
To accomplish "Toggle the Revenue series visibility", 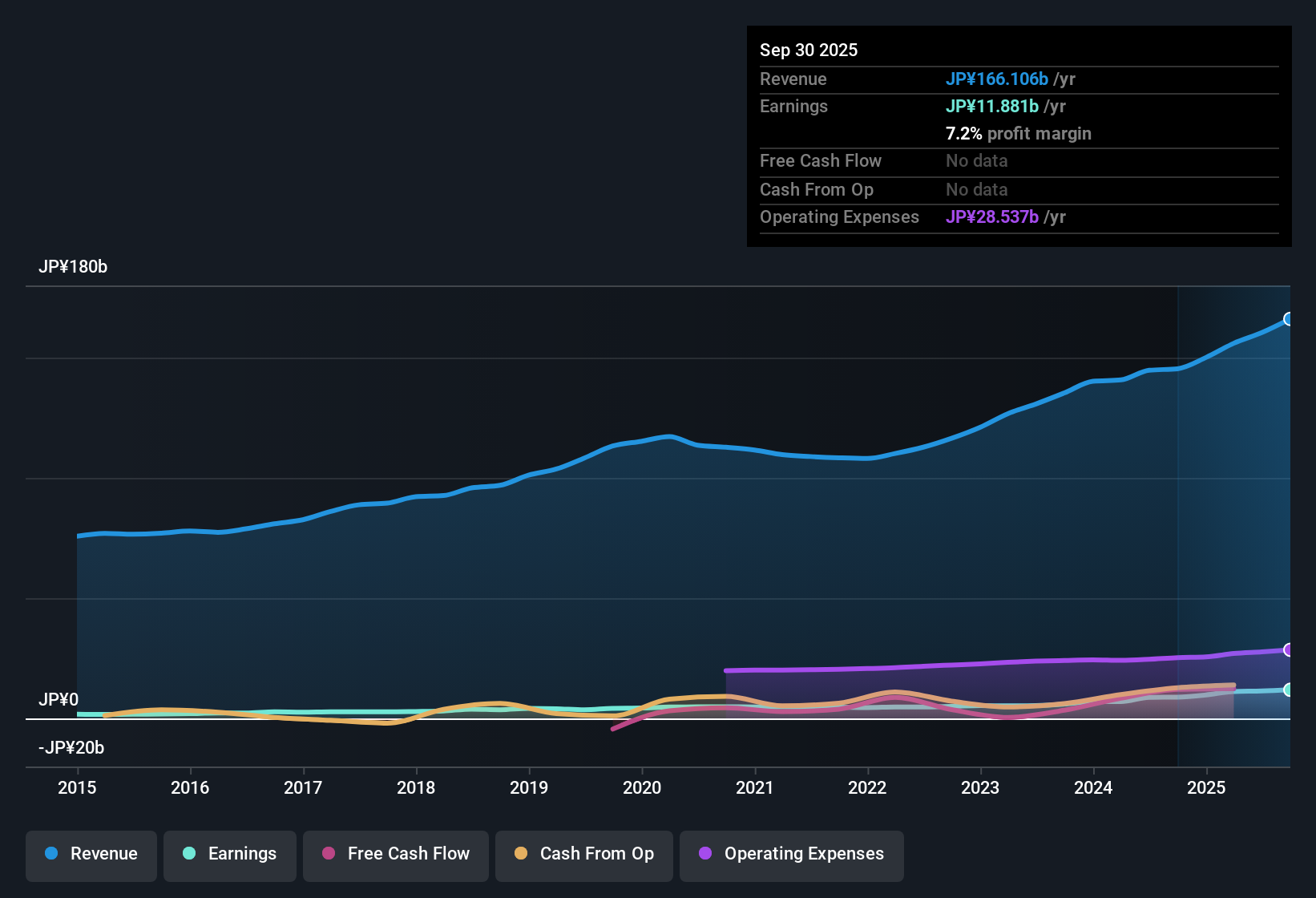I will tap(91, 854).
